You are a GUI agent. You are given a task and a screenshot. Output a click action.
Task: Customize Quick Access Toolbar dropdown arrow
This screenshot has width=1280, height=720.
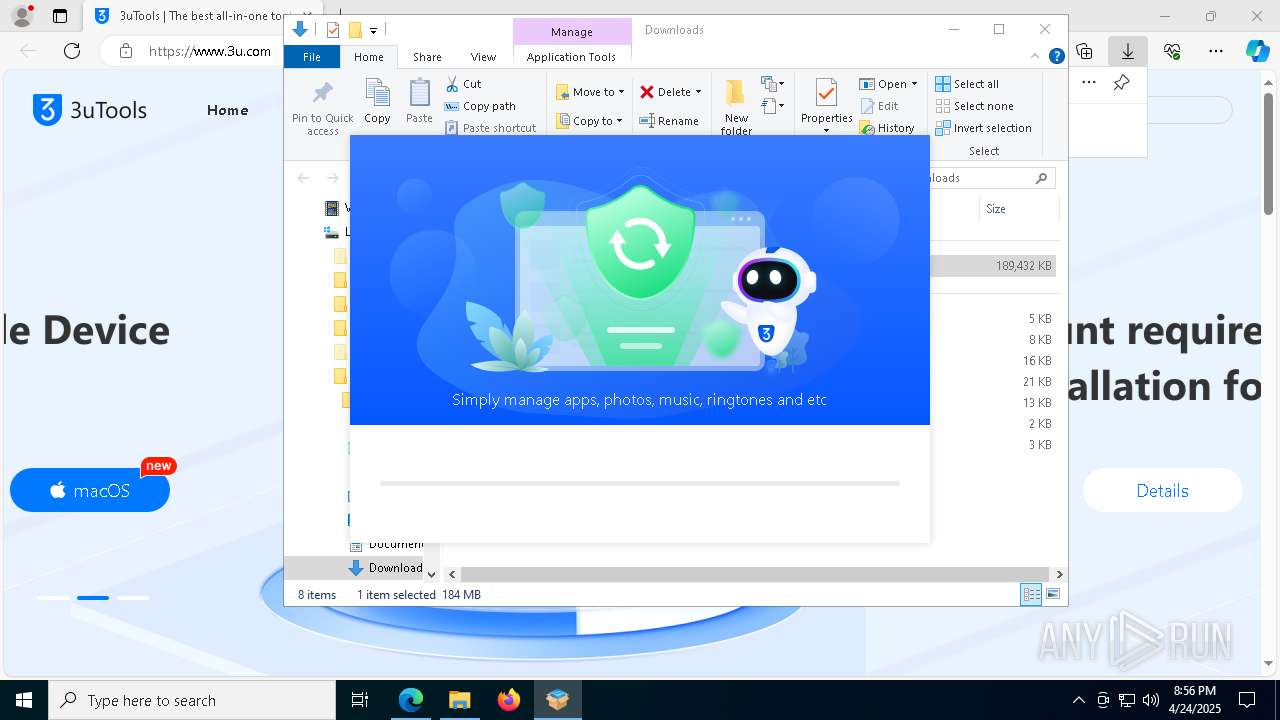coord(373,31)
